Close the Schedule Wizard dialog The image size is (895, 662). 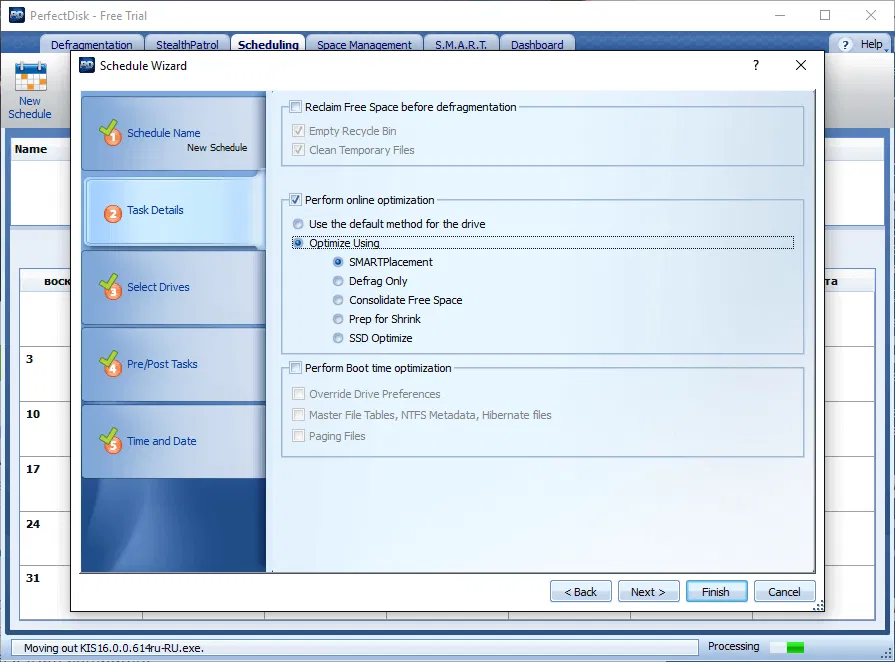pyautogui.click(x=801, y=65)
